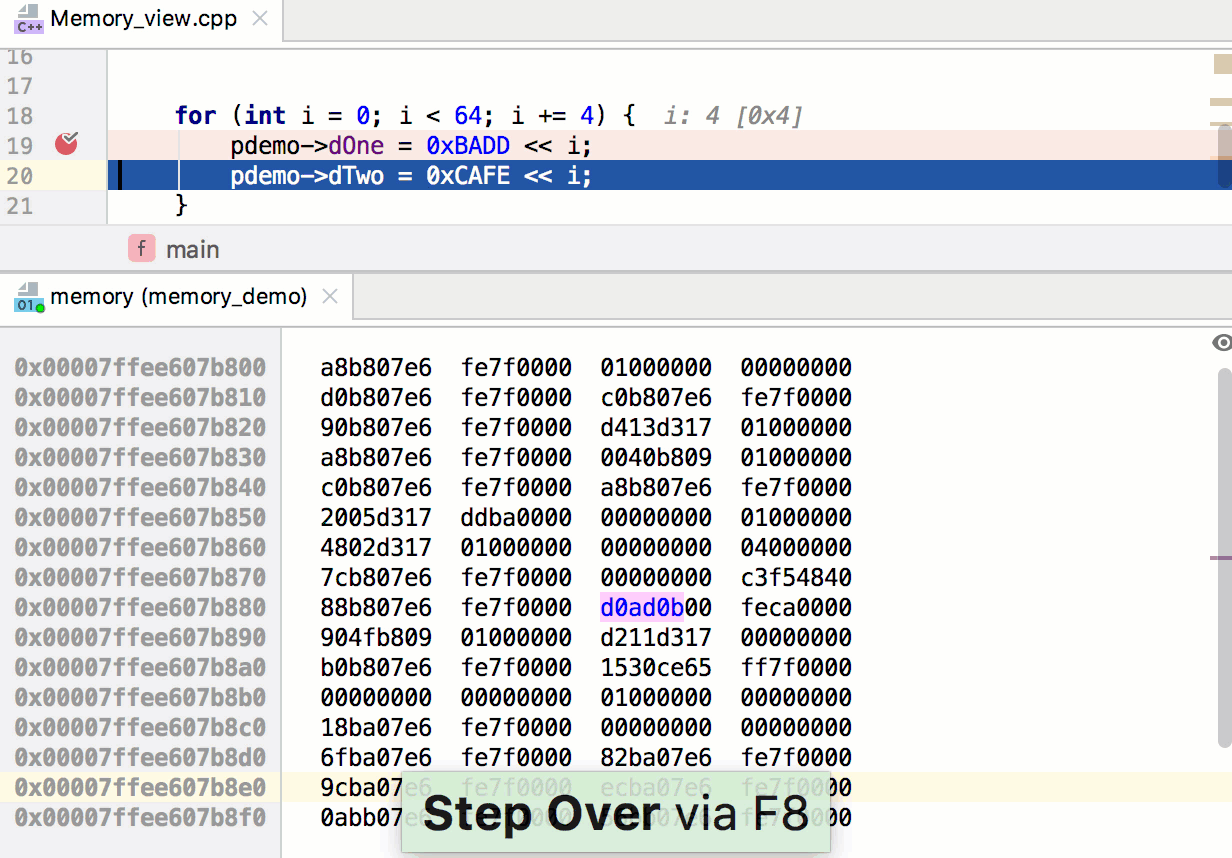The height and width of the screenshot is (858, 1232).
Task: Click the pink function icon beside main breadcrumb
Action: [140, 248]
